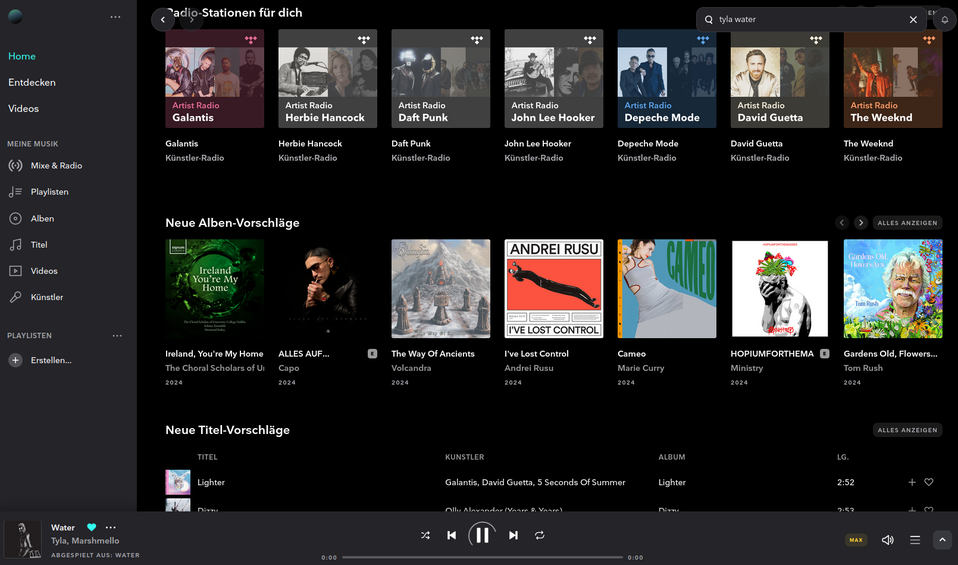This screenshot has width=958, height=565.
Task: Show all Neue Alben-Vorschläge
Action: [x=907, y=223]
